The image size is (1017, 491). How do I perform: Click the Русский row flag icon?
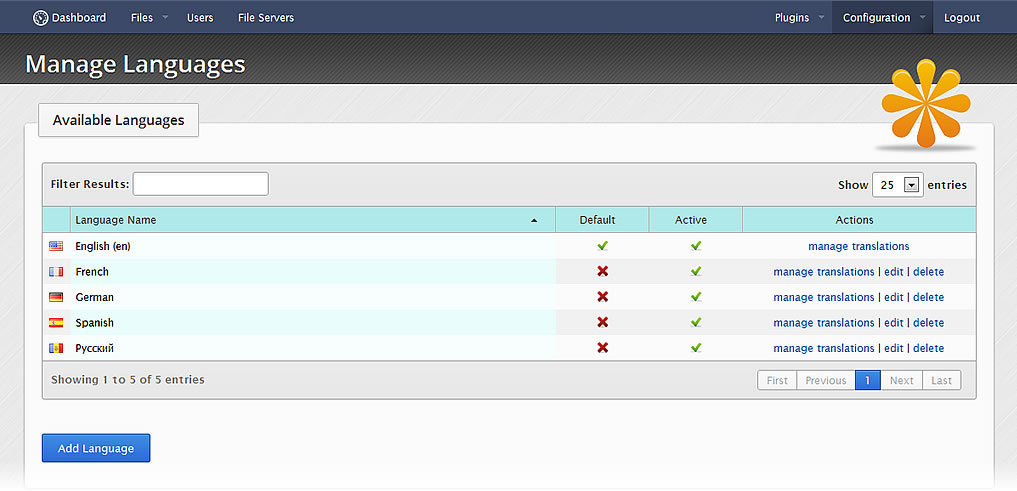pyautogui.click(x=56, y=348)
